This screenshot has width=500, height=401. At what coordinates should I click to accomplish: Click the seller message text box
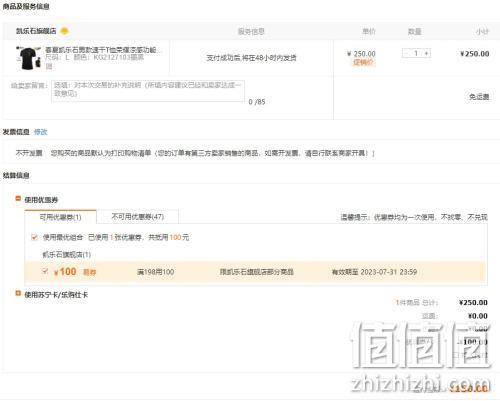[148, 91]
